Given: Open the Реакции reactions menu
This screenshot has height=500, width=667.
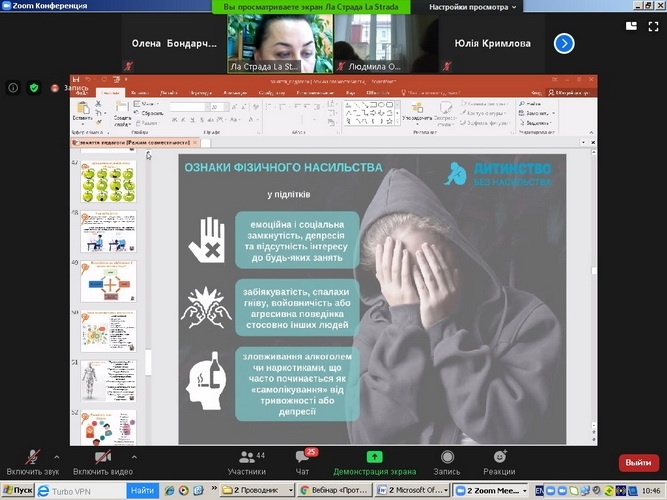Looking at the screenshot, I should click(499, 457).
